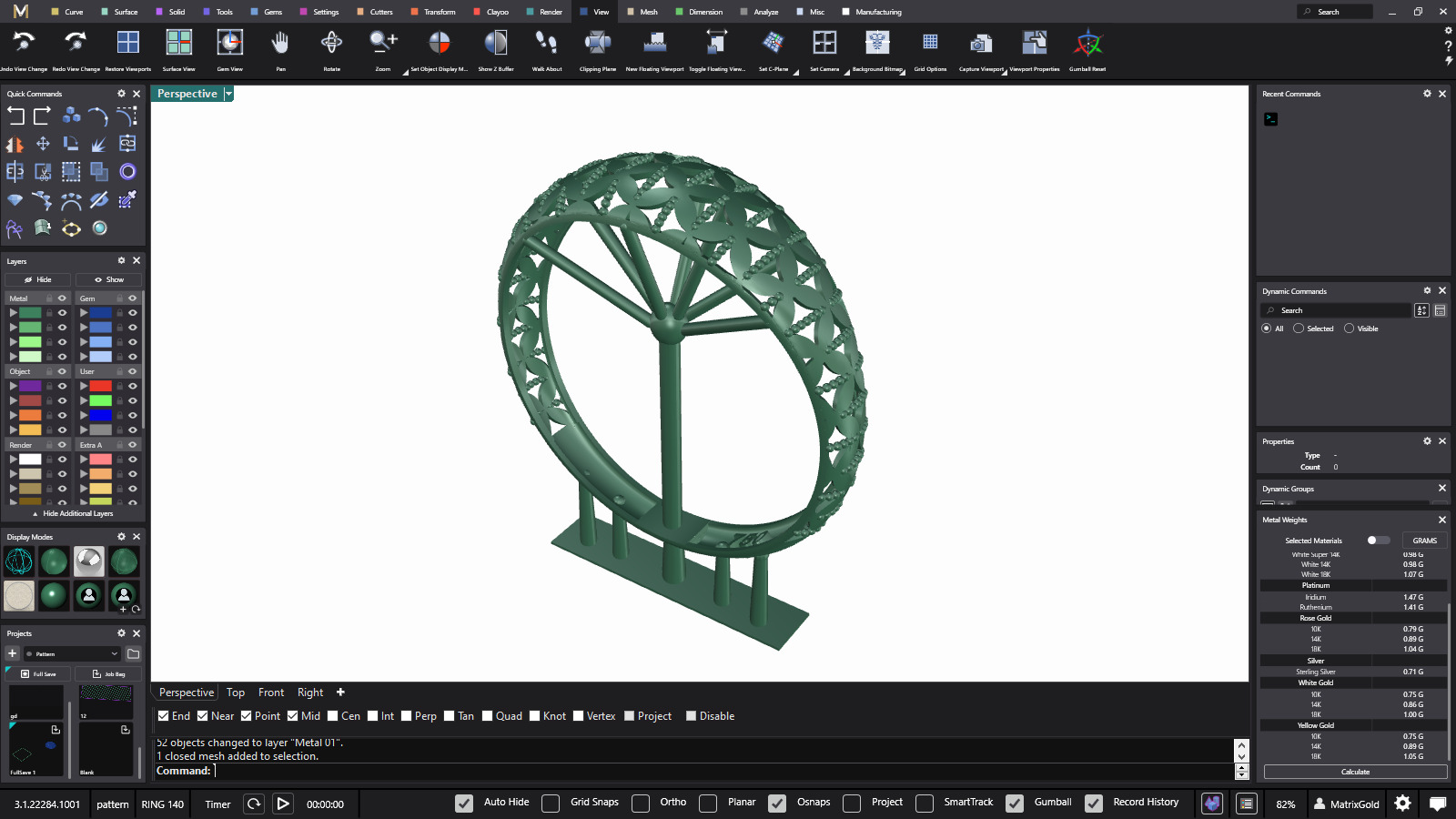Toggle the Ortho checkbox in status bar
1456x819 pixels.
641,803
